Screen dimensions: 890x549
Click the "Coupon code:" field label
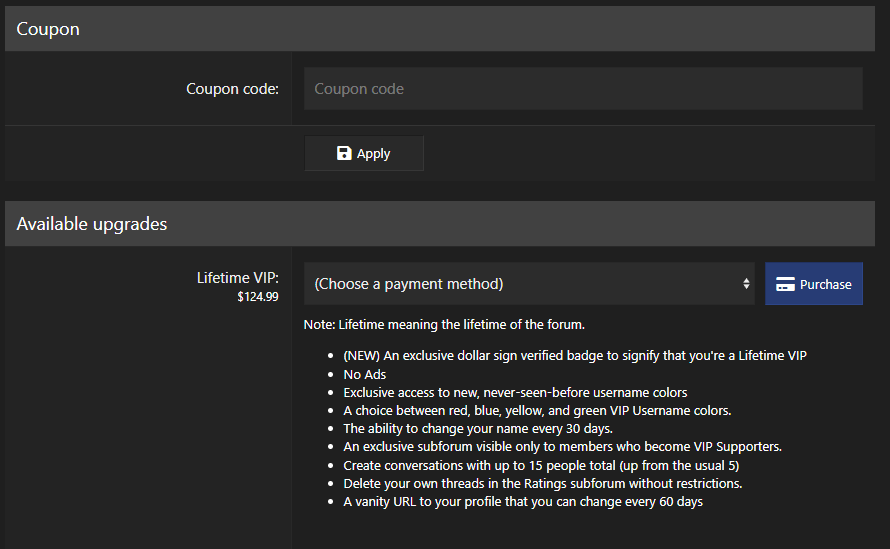pos(232,89)
